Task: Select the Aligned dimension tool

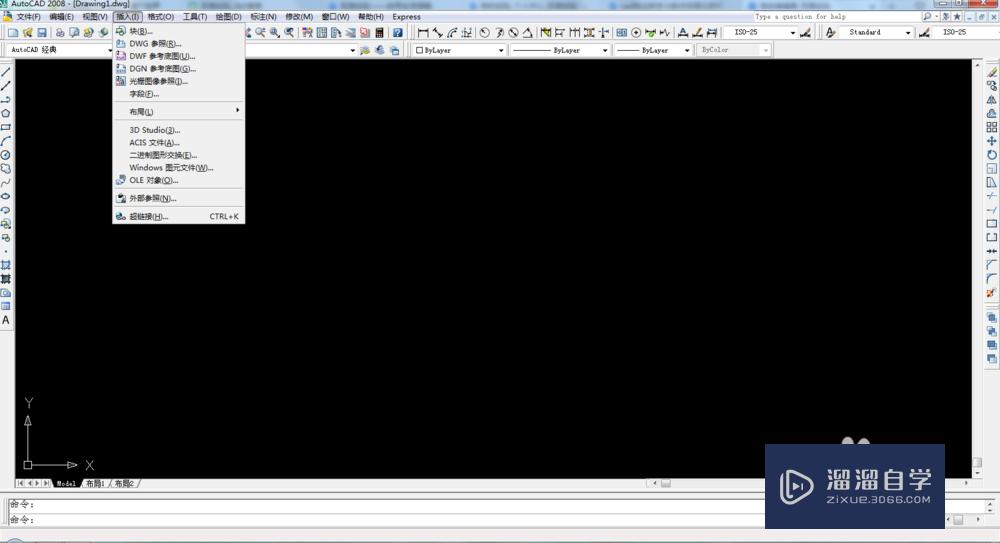Action: point(438,32)
